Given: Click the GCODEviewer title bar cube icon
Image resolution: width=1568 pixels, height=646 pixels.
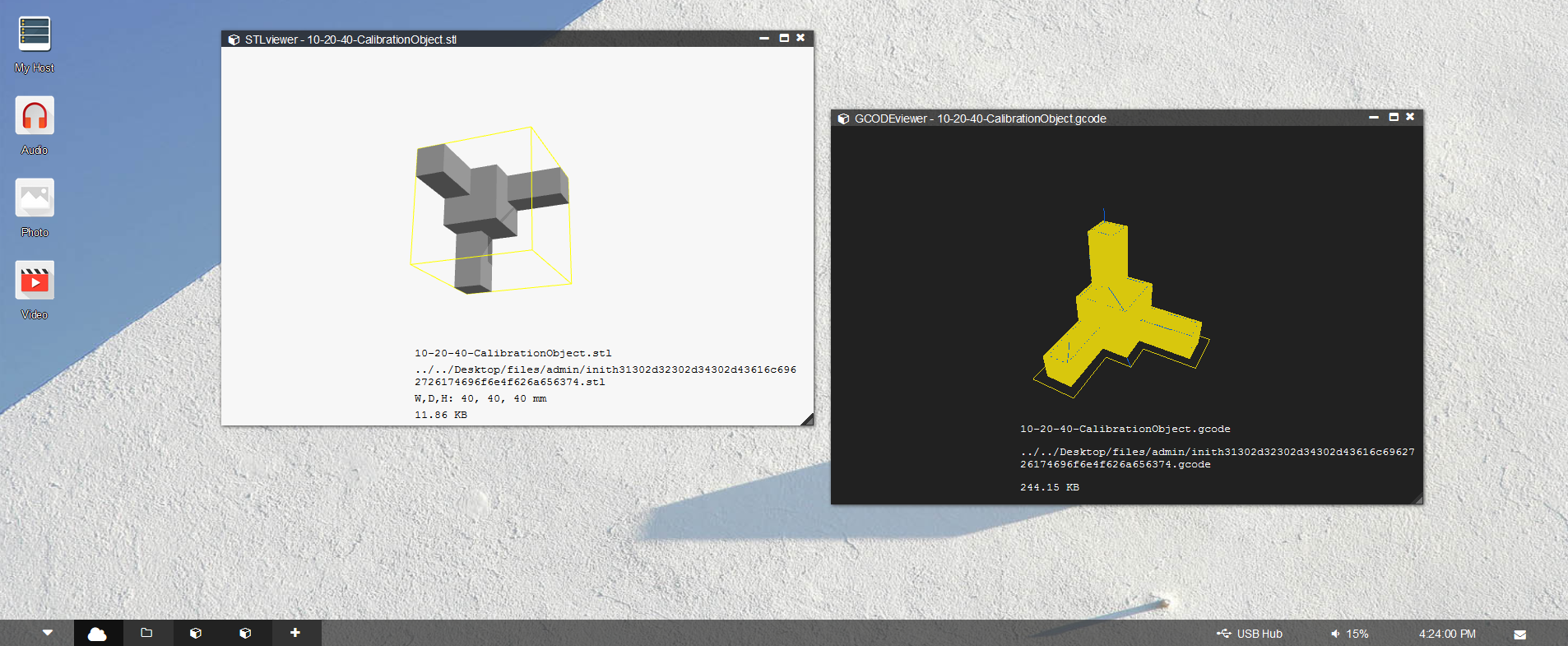Looking at the screenshot, I should pyautogui.click(x=843, y=119).
